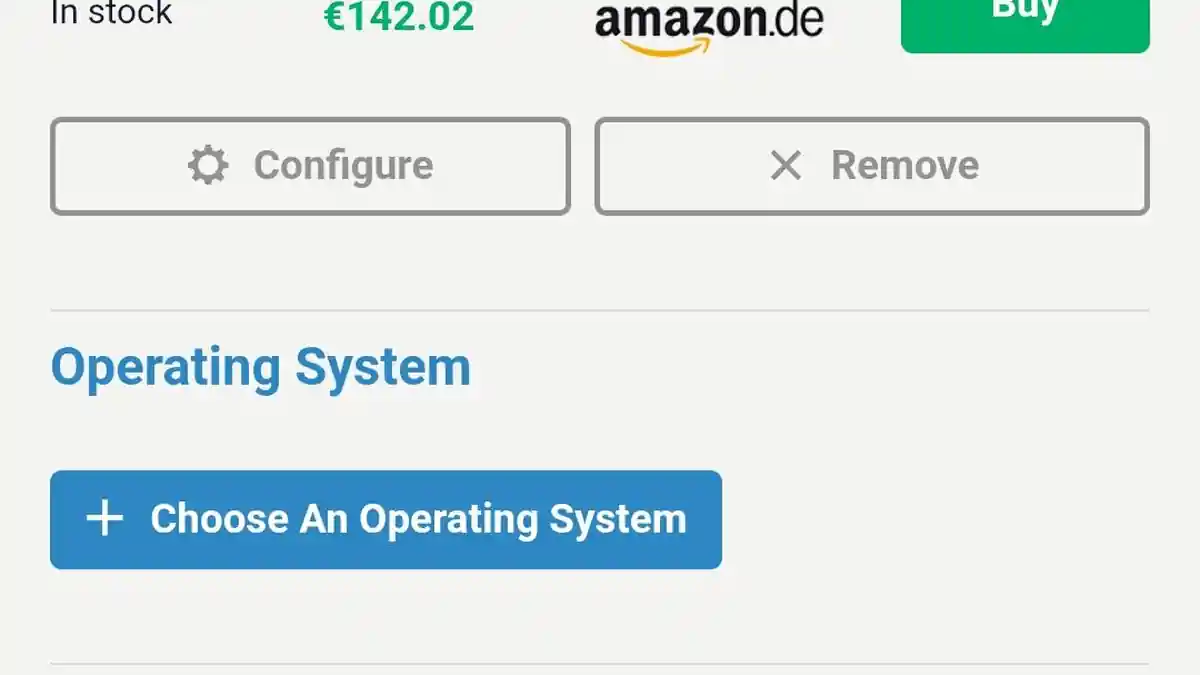The image size is (1200, 675).
Task: Open the amazon.de merchant logo
Action: pyautogui.click(x=708, y=25)
